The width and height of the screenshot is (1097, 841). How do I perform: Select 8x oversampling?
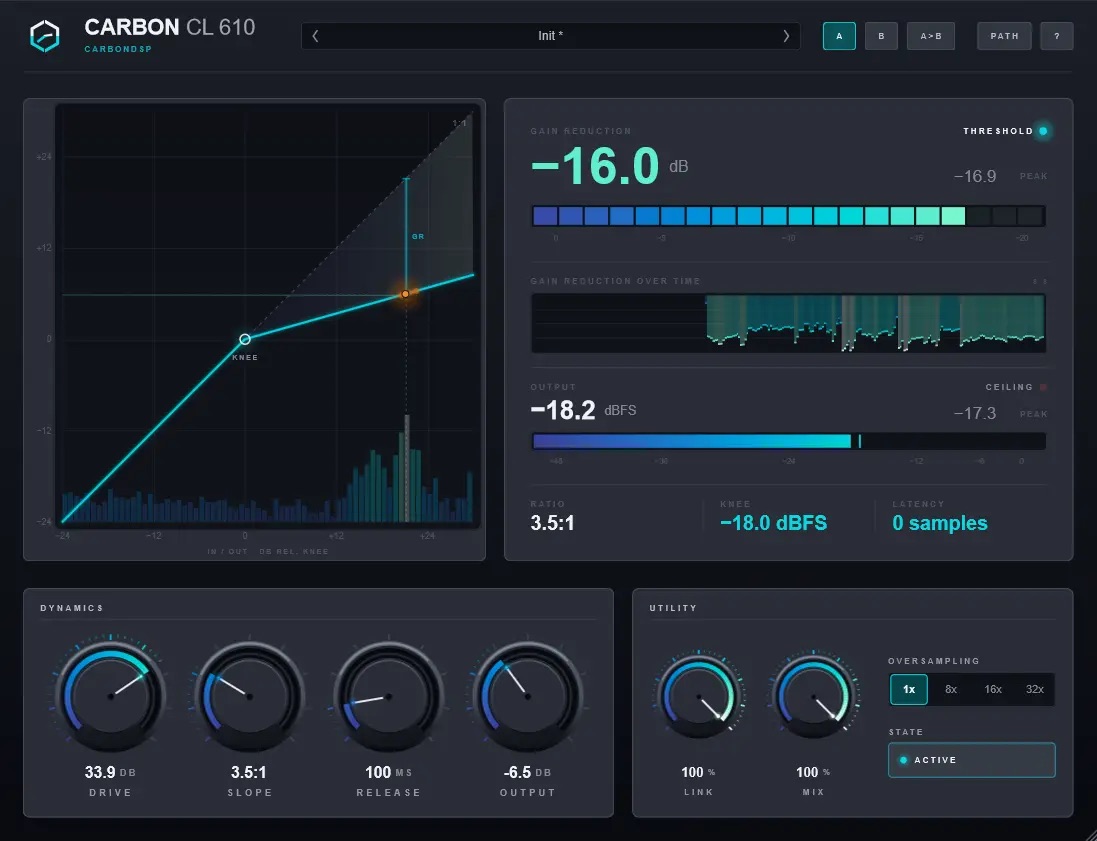coord(951,689)
